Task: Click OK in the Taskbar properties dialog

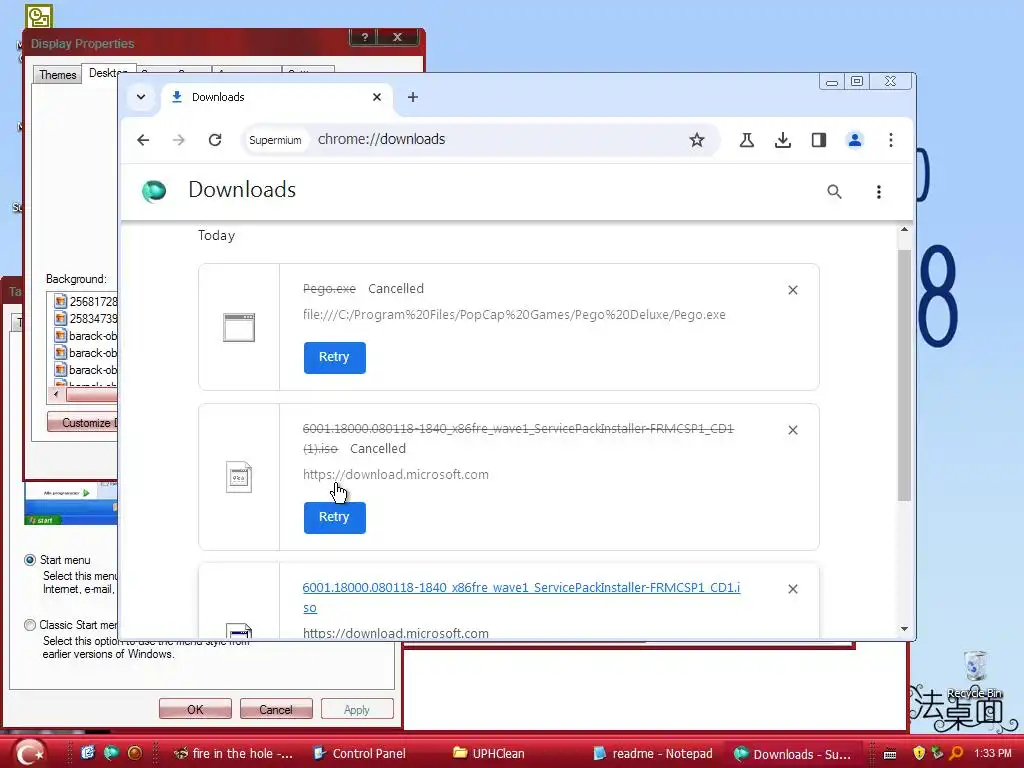Action: pyautogui.click(x=195, y=709)
